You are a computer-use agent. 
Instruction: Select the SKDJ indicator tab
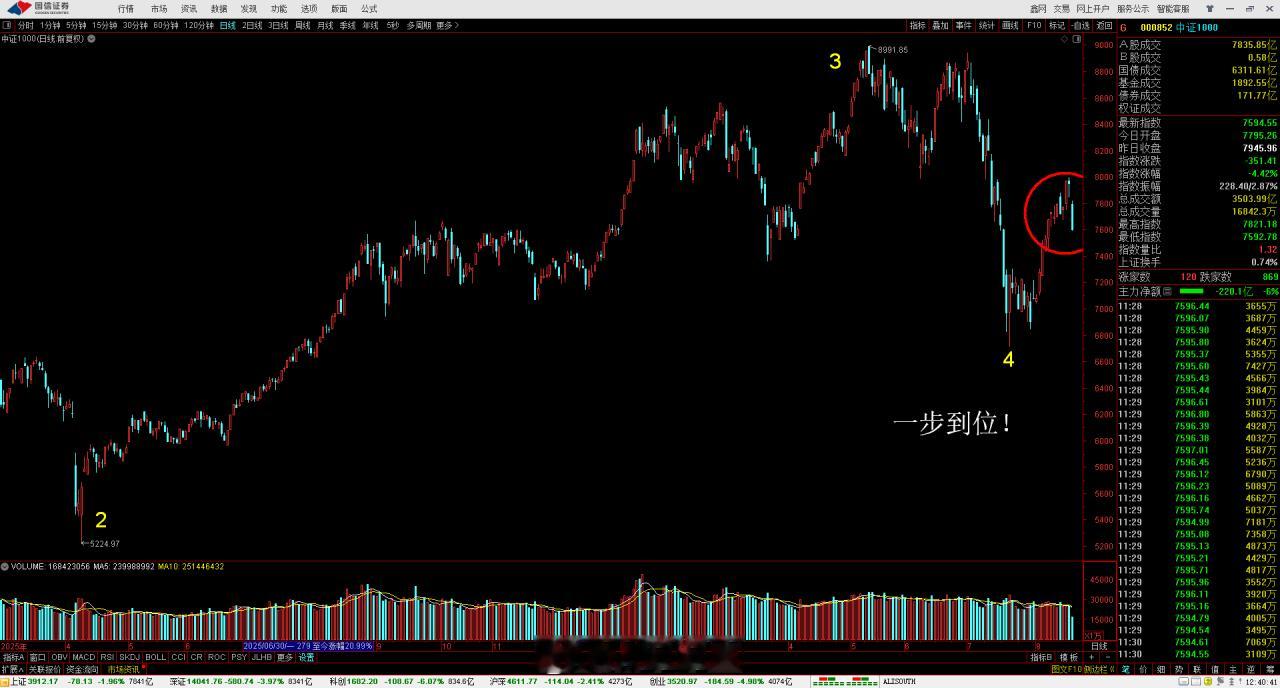(130, 657)
